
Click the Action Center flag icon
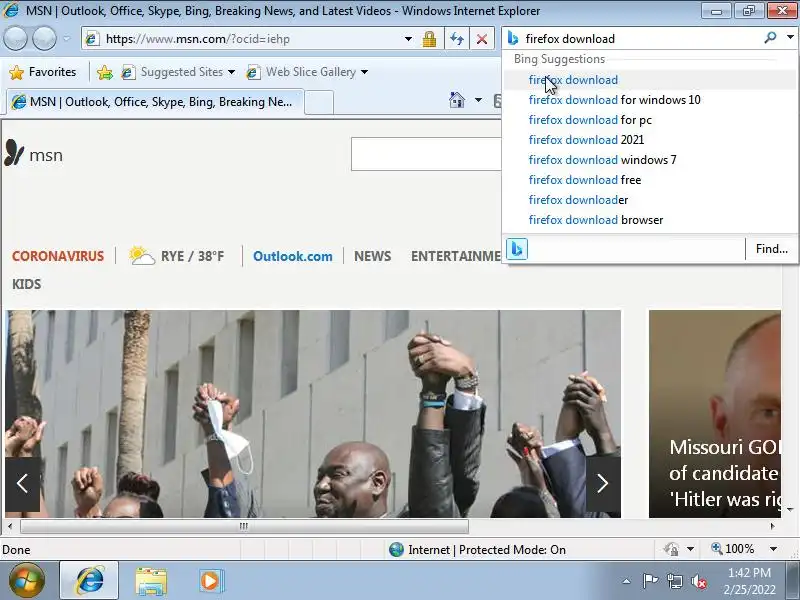point(650,581)
